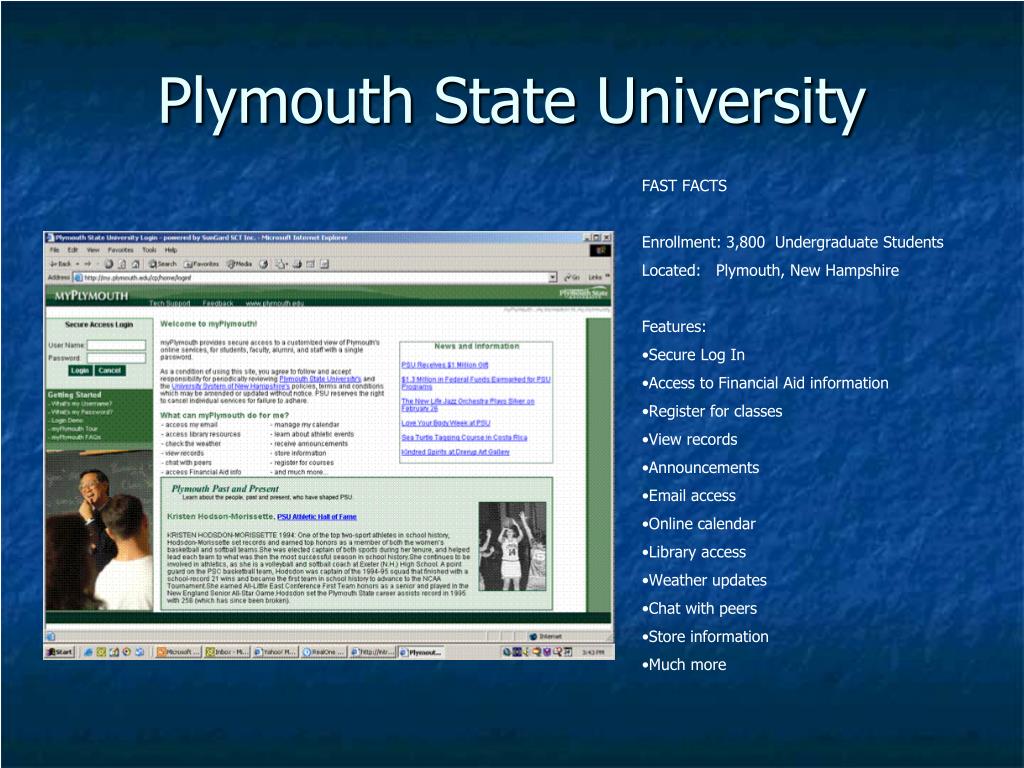
Task: Open the File menu
Action: (x=54, y=250)
